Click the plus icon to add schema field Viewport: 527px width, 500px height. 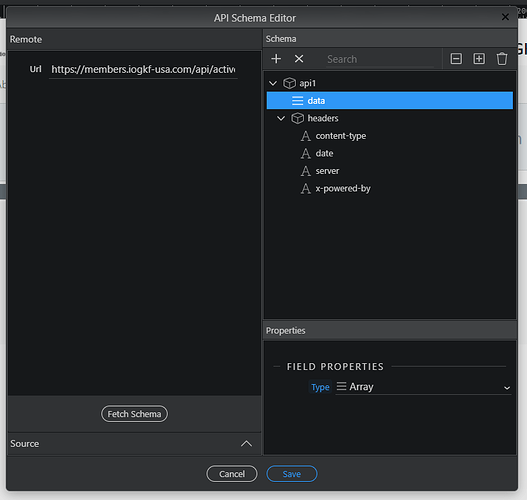pyautogui.click(x=276, y=59)
